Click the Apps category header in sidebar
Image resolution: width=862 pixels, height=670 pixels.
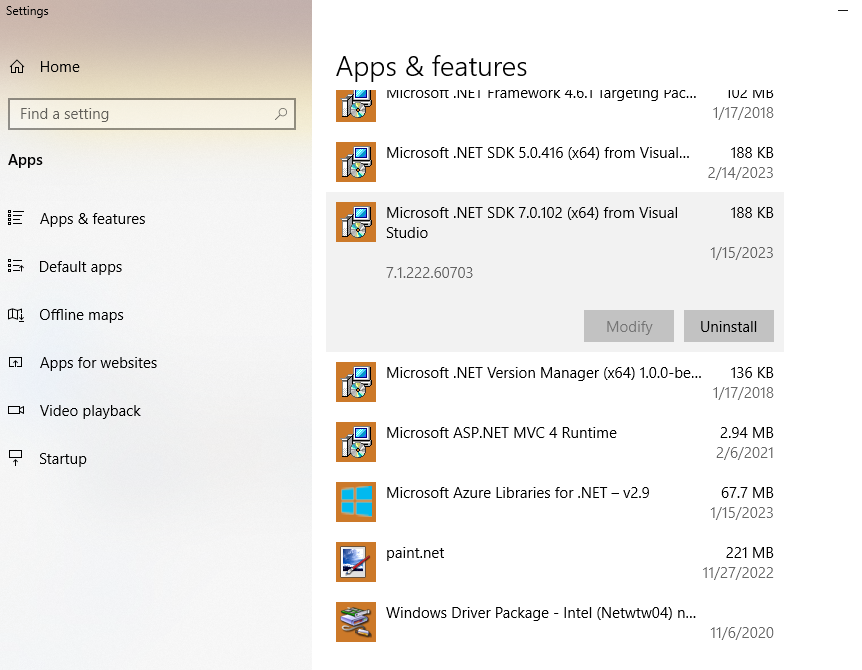25,160
